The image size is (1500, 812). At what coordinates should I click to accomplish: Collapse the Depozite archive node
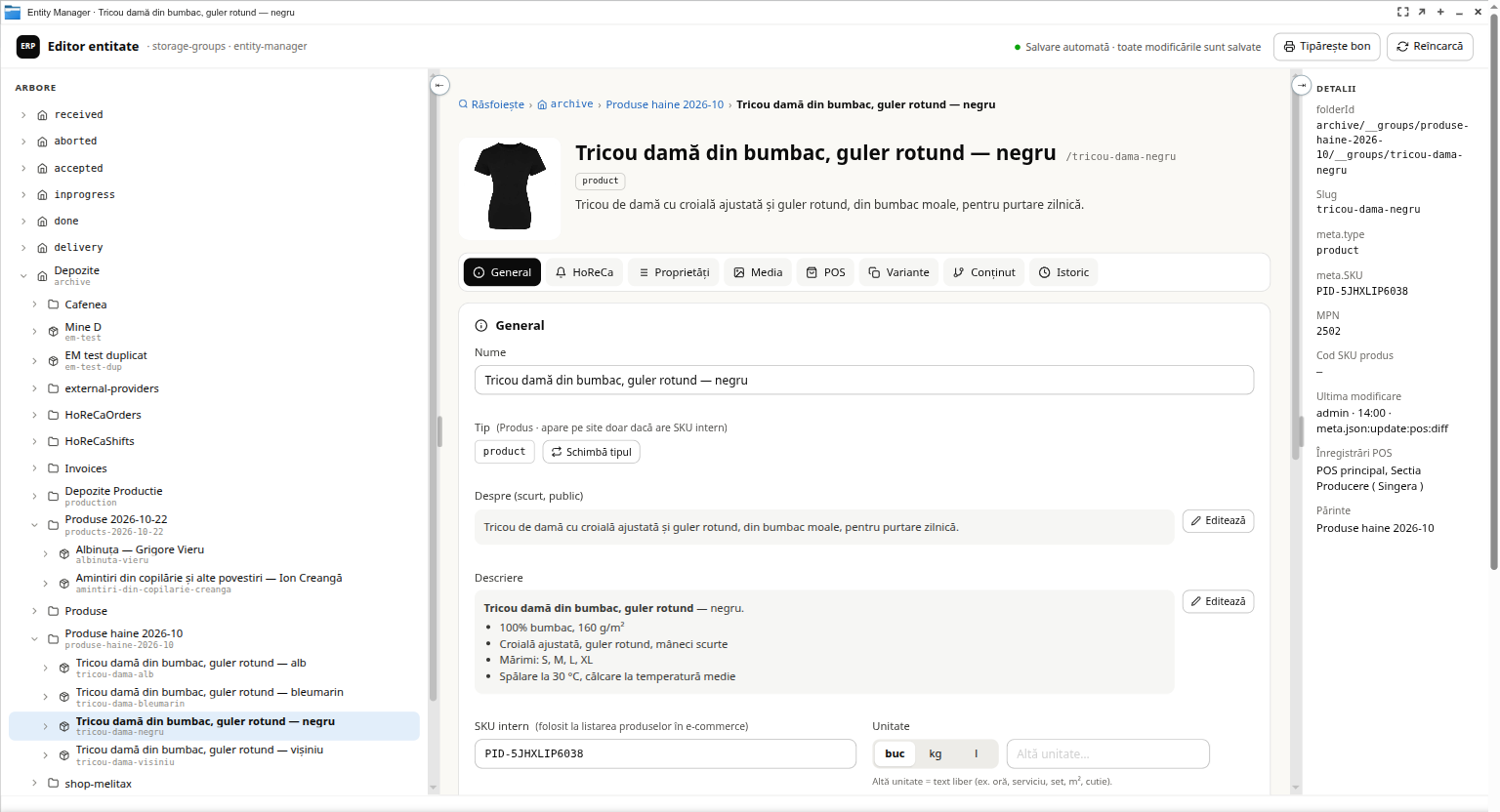23,276
